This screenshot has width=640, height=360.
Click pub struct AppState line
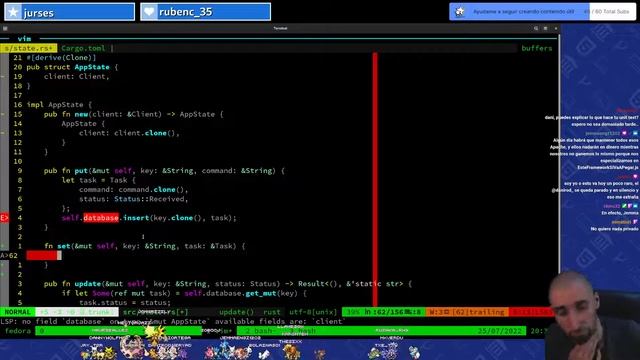click(72, 67)
